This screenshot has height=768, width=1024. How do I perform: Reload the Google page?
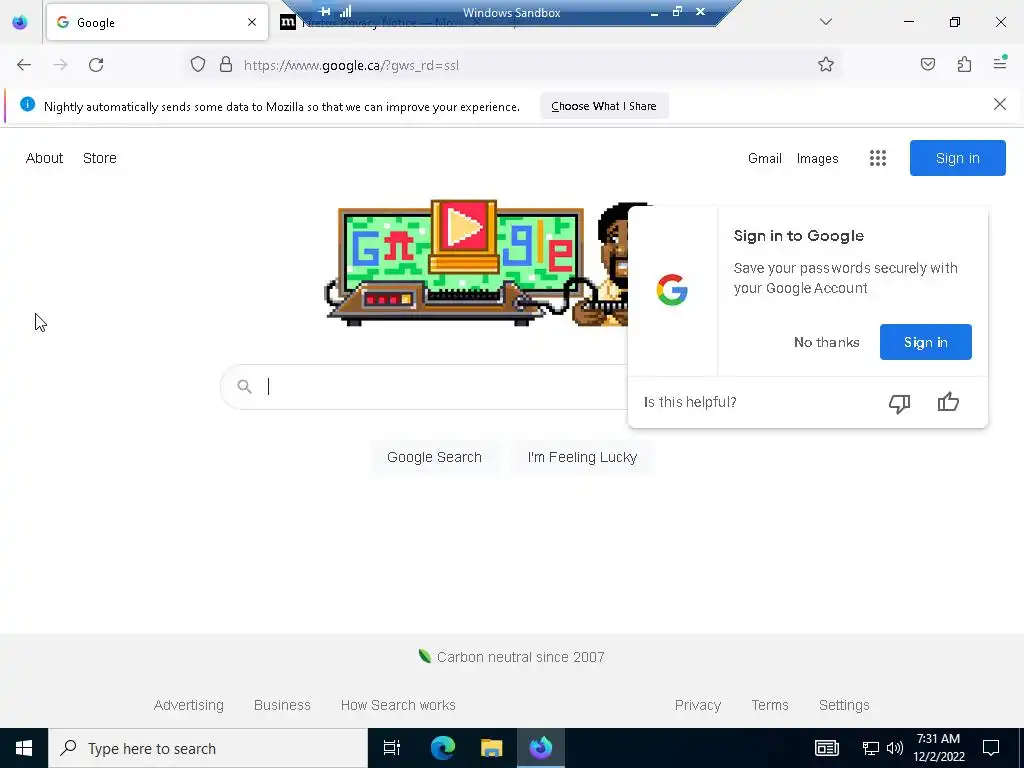(x=96, y=65)
